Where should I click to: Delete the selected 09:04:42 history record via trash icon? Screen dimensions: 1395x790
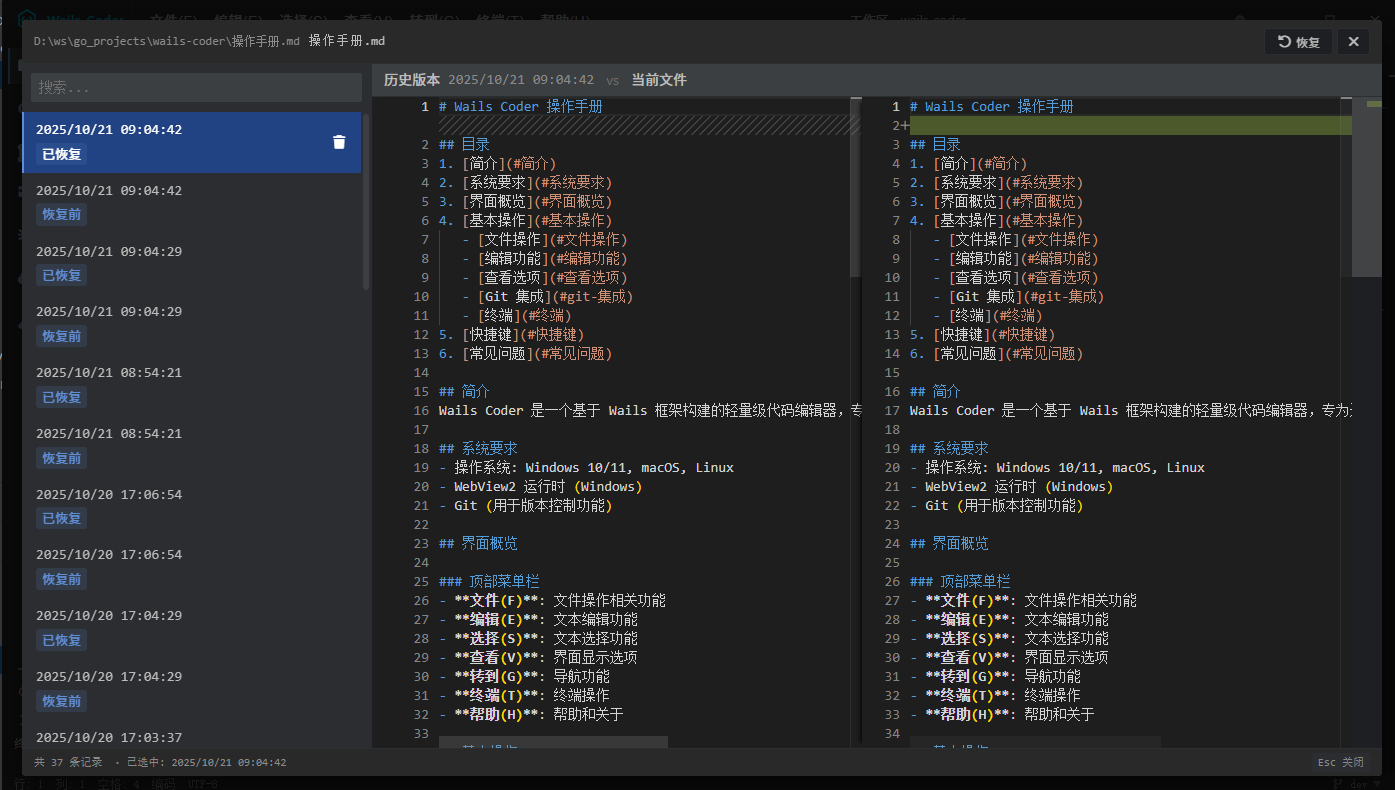click(x=339, y=142)
